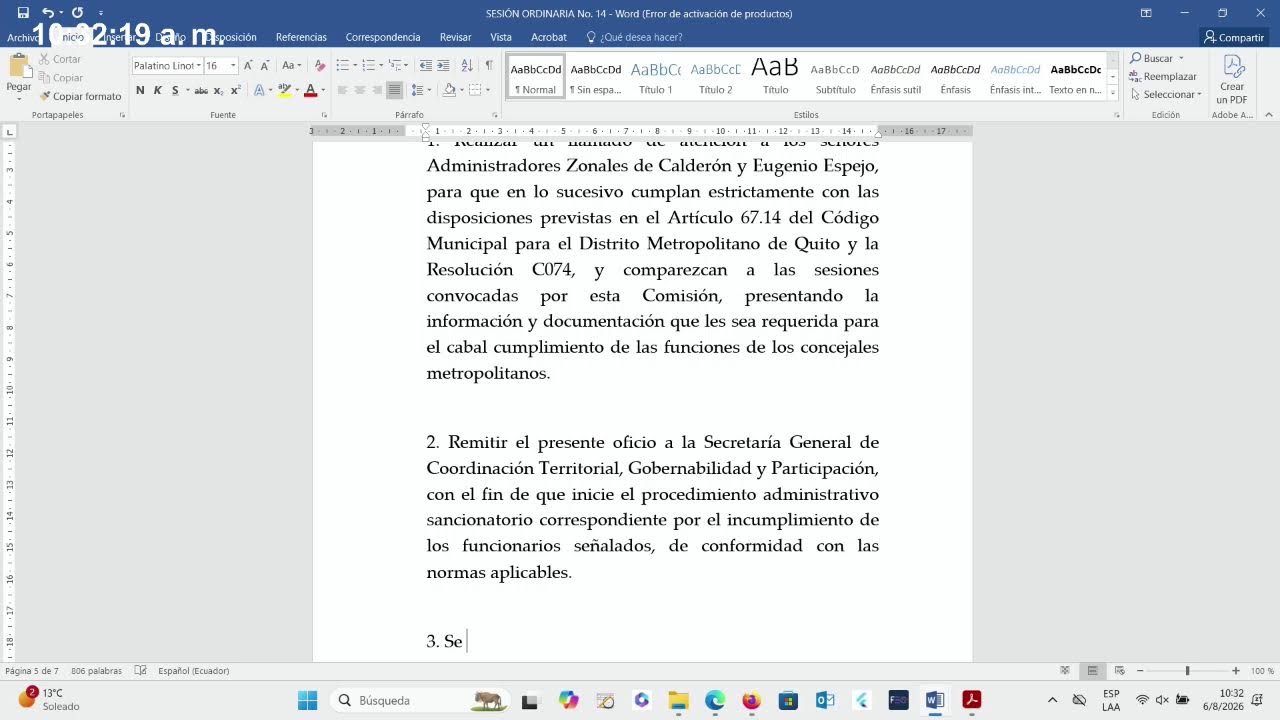Click the zoom slider in the status bar
Viewport: 1280px width, 720px height.
coord(1187,670)
